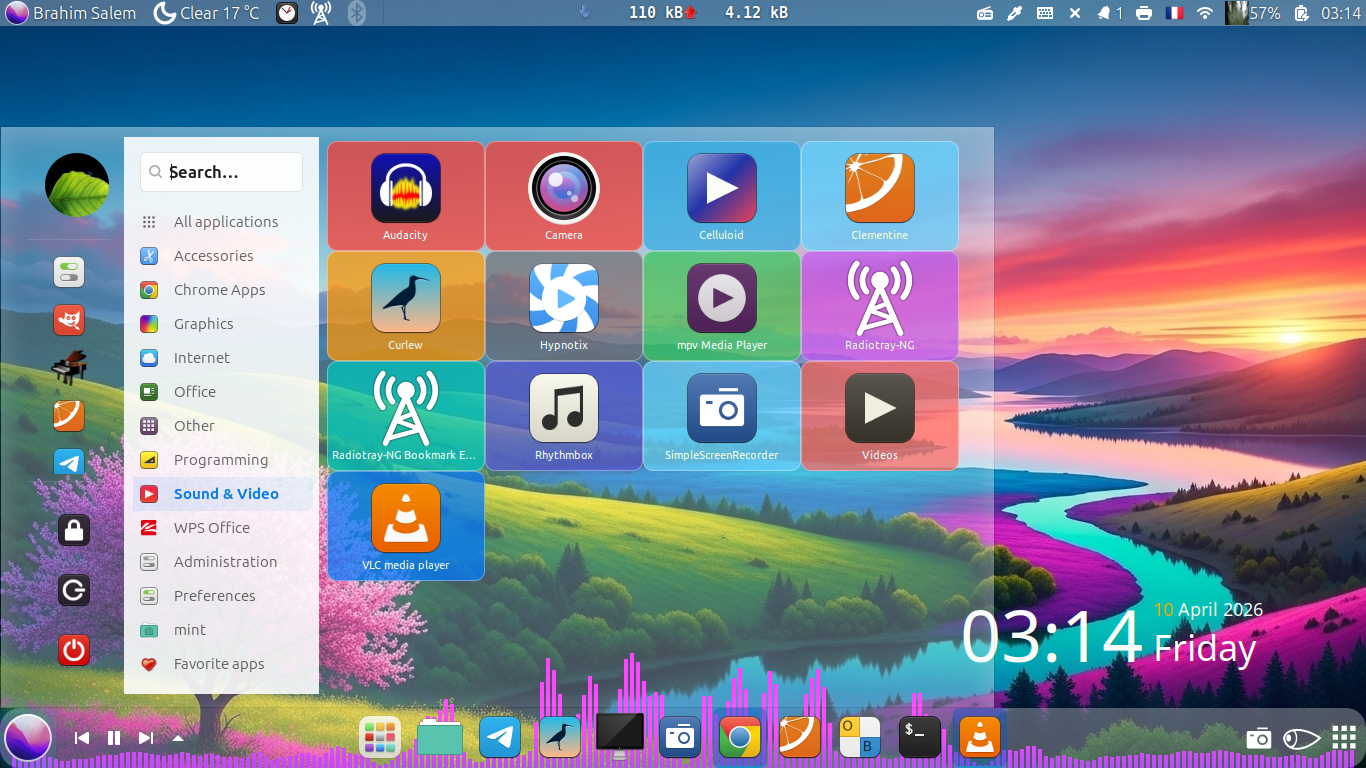Expand the media player applet arrow
The height and width of the screenshot is (768, 1366).
(x=177, y=738)
